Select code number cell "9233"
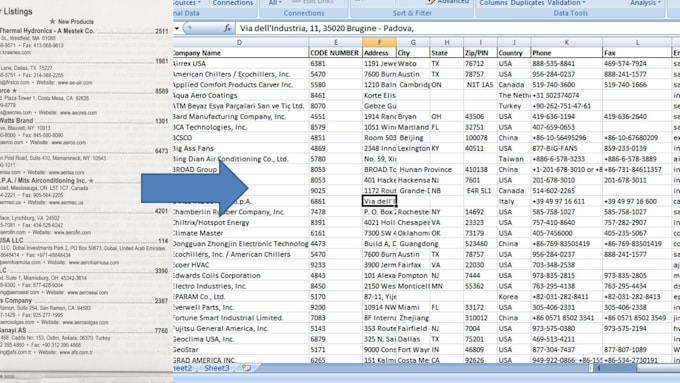 point(336,265)
